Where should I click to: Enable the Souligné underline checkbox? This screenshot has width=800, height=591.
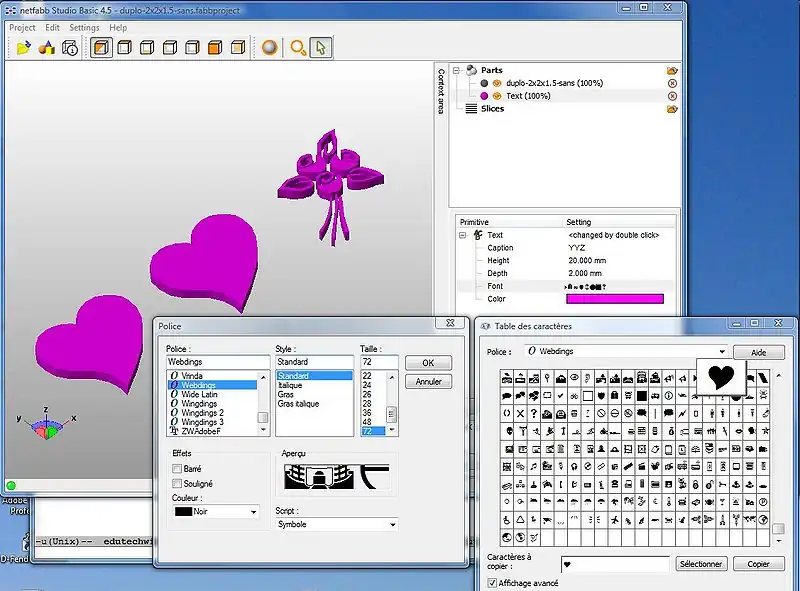click(177, 483)
